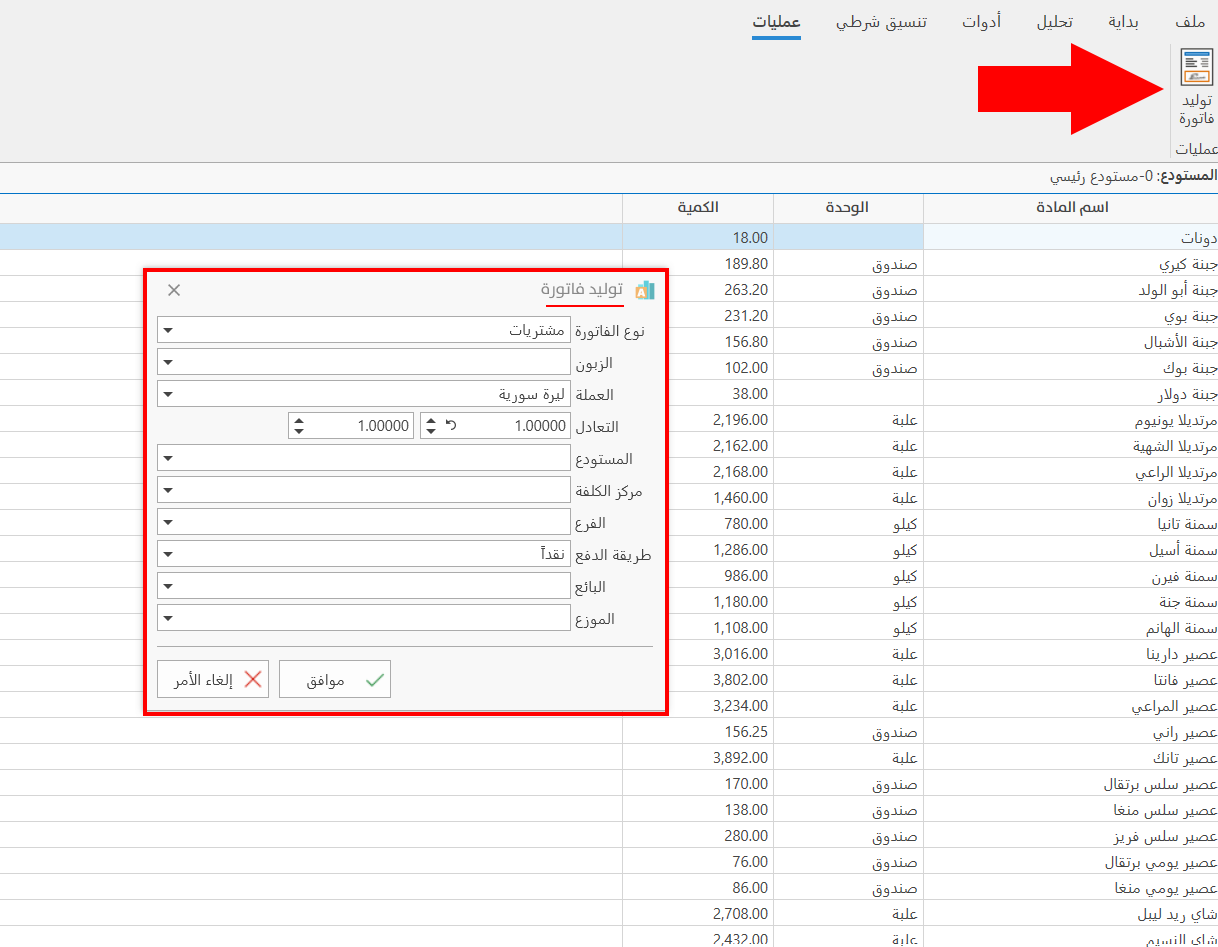Click the reset arrow icon in التعادل field
Image resolution: width=1218 pixels, height=947 pixels.
[x=451, y=424]
